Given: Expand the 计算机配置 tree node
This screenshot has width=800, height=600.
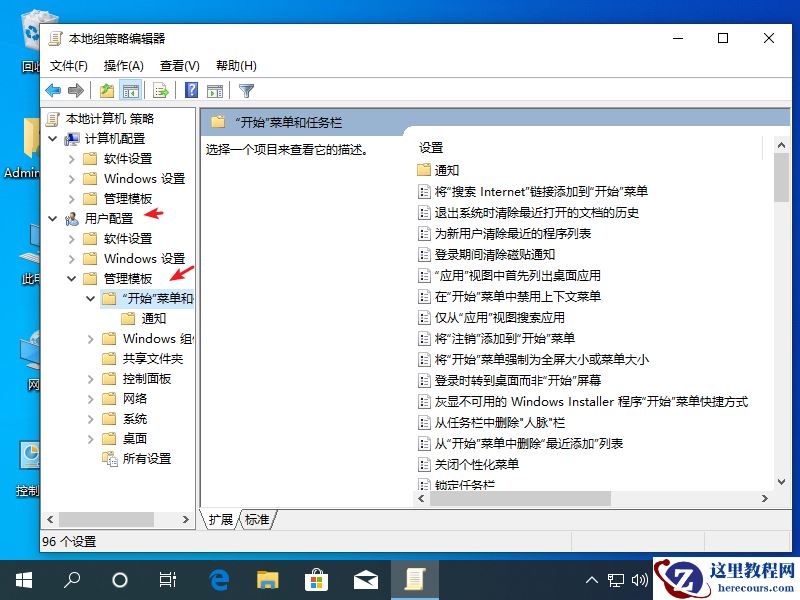Looking at the screenshot, I should pyautogui.click(x=54, y=137).
